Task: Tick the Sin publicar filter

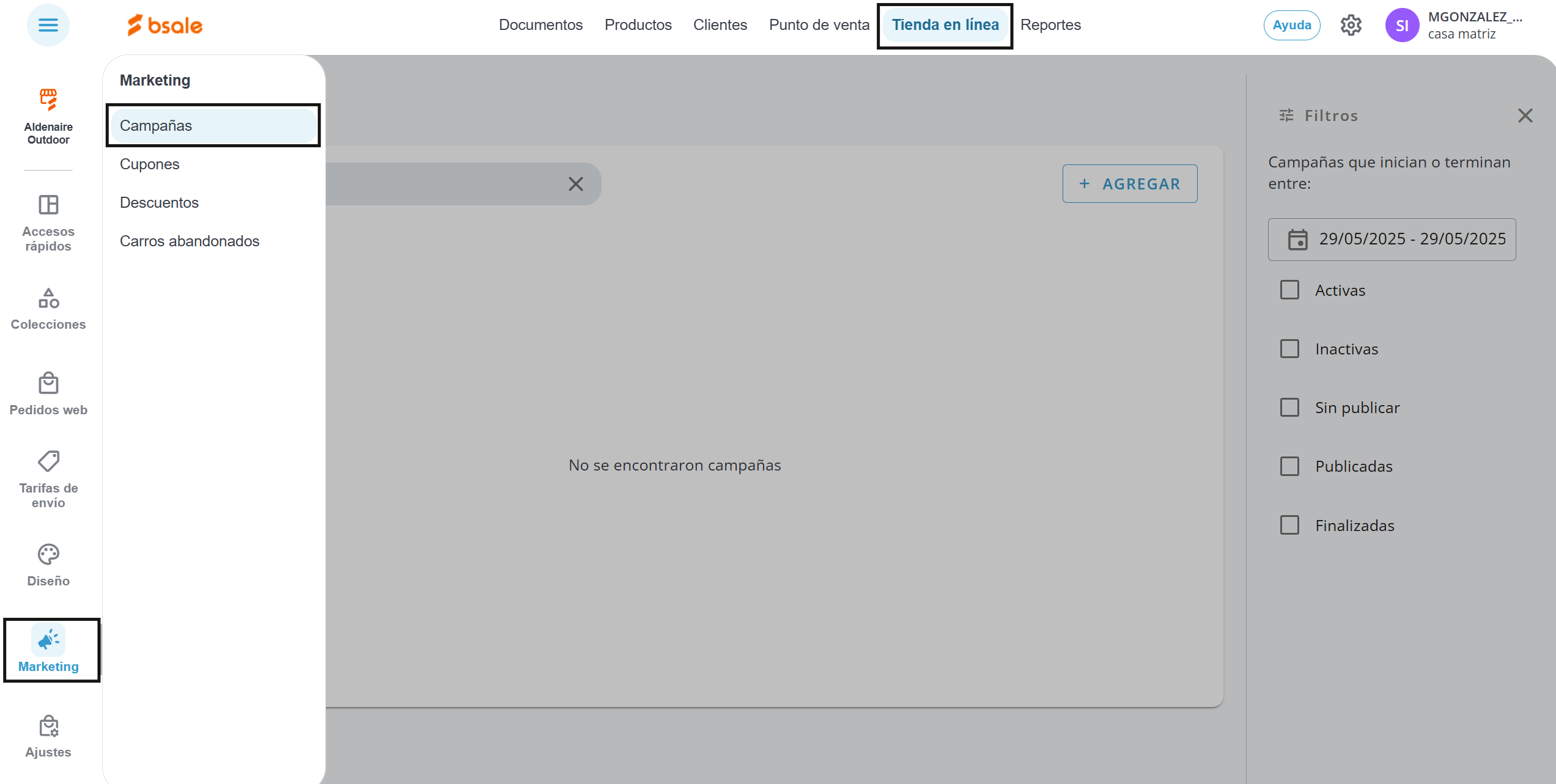Action: [x=1289, y=408]
